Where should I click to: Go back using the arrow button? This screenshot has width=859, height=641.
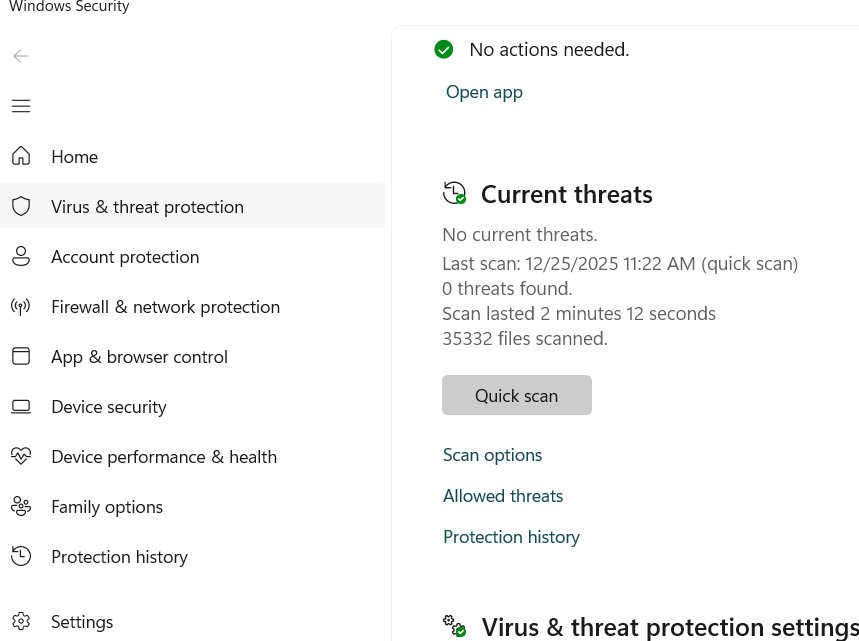[21, 56]
